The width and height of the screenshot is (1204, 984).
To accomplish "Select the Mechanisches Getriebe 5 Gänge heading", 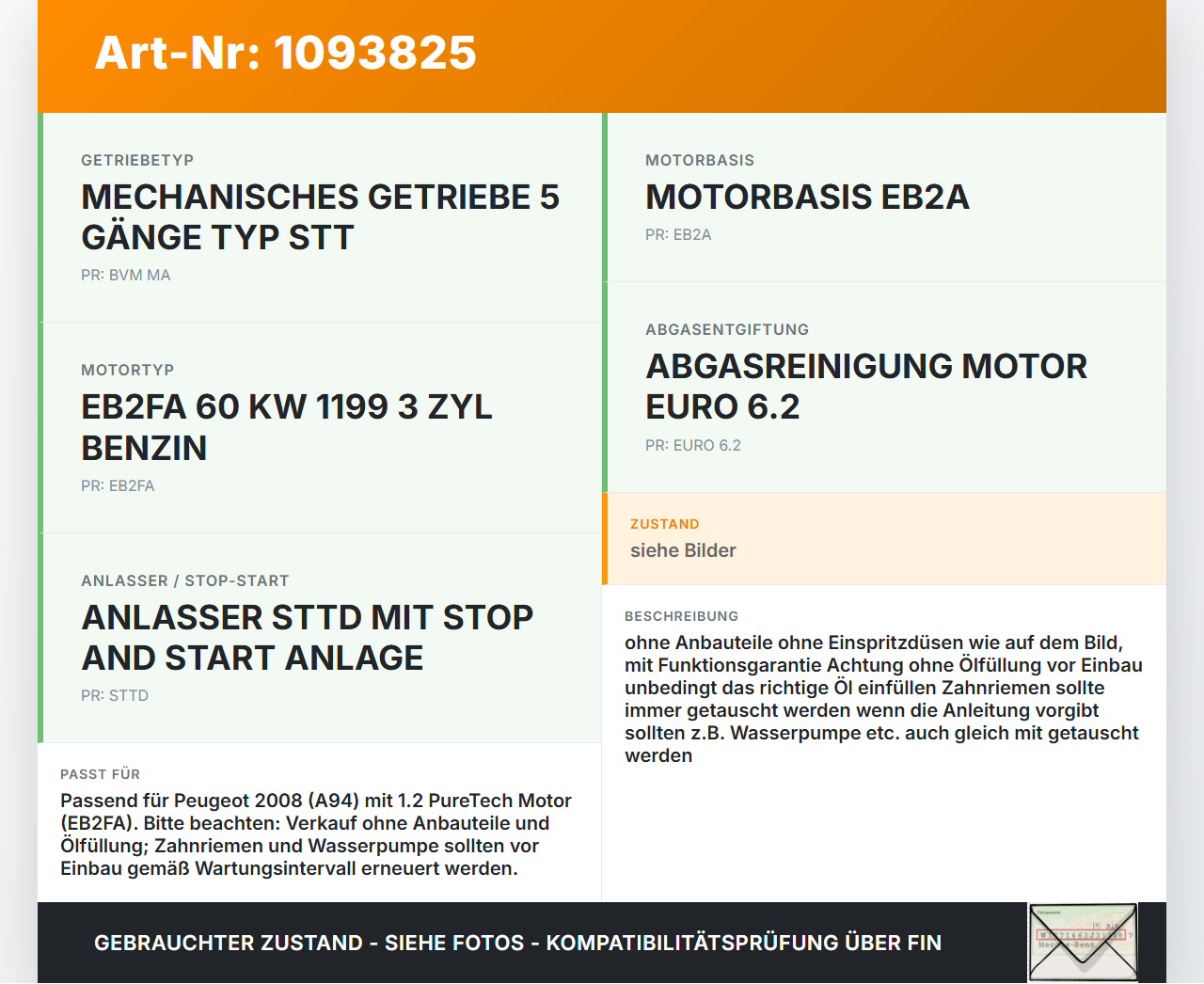I will click(x=321, y=217).
